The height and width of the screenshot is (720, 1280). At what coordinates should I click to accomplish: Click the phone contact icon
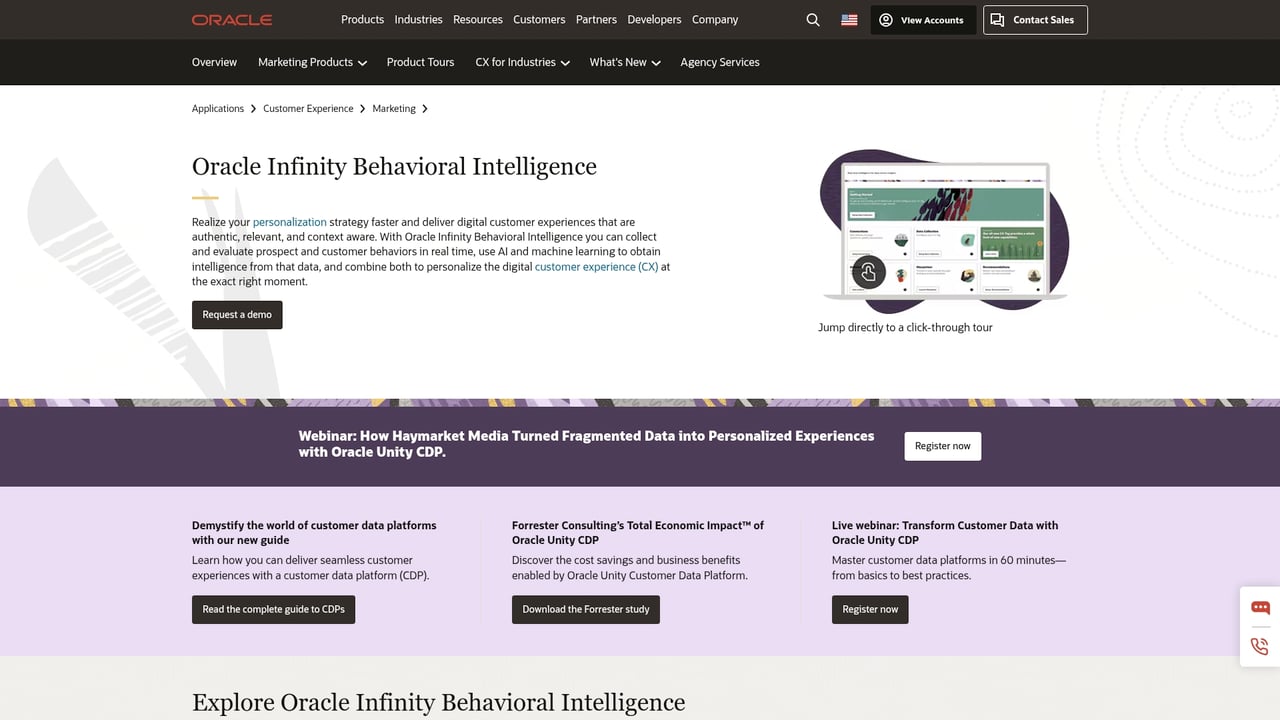[1259, 646]
